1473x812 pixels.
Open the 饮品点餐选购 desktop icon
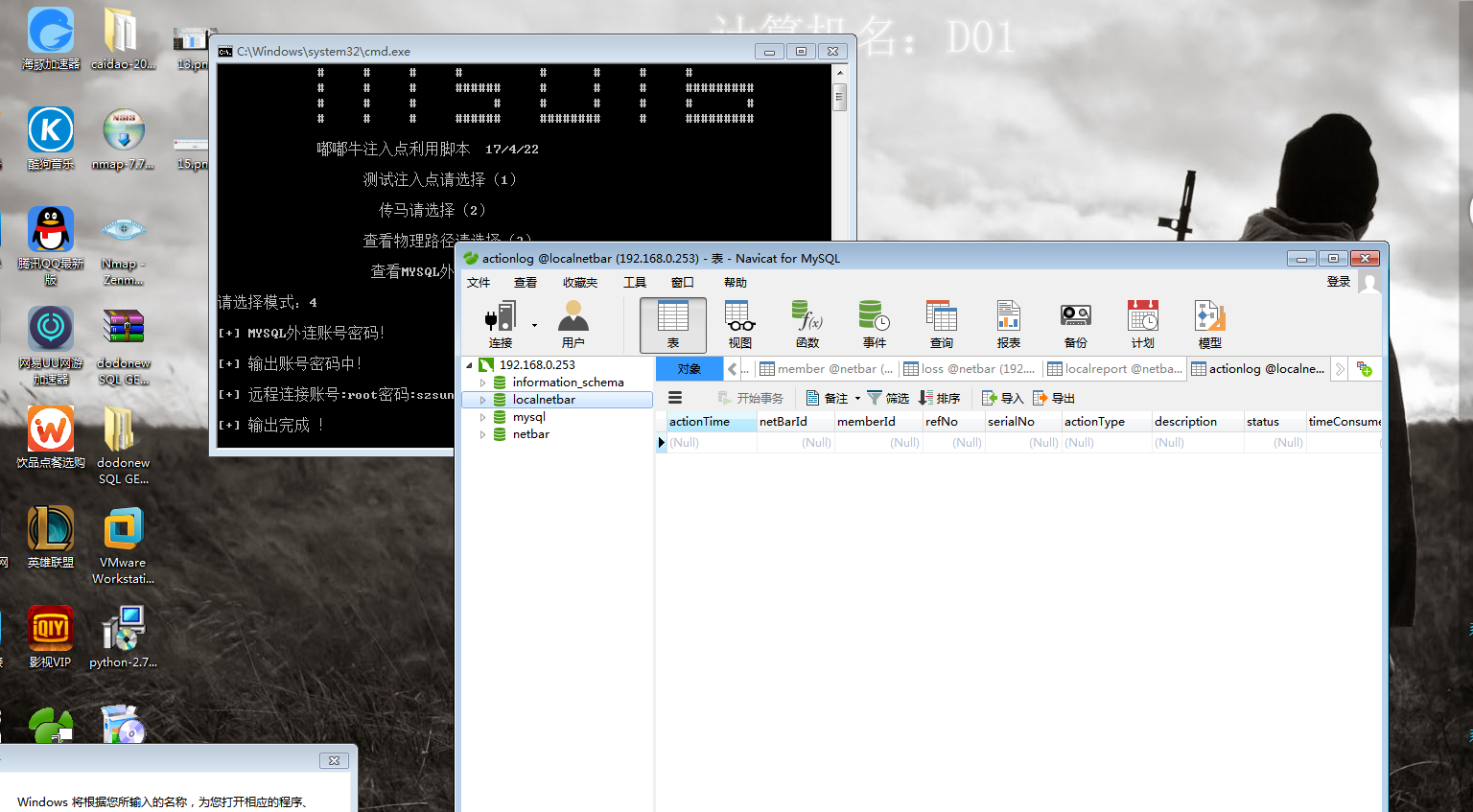51,437
